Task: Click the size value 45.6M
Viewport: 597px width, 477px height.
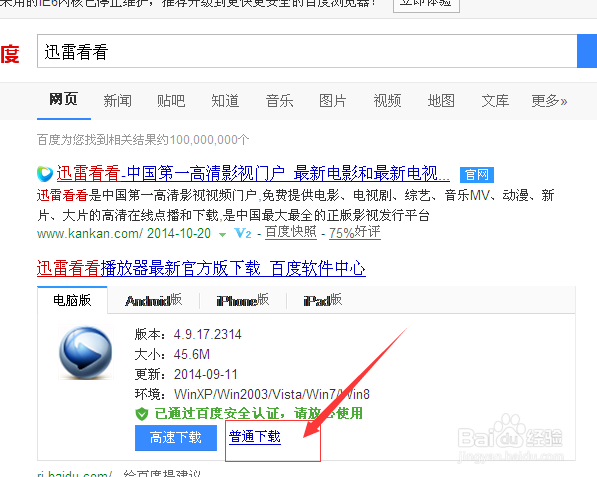Action: [x=192, y=355]
